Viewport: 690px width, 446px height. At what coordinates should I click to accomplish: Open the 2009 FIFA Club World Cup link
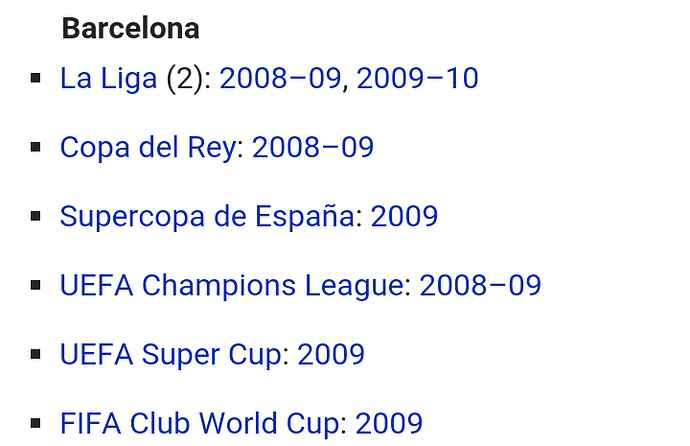tap(389, 424)
